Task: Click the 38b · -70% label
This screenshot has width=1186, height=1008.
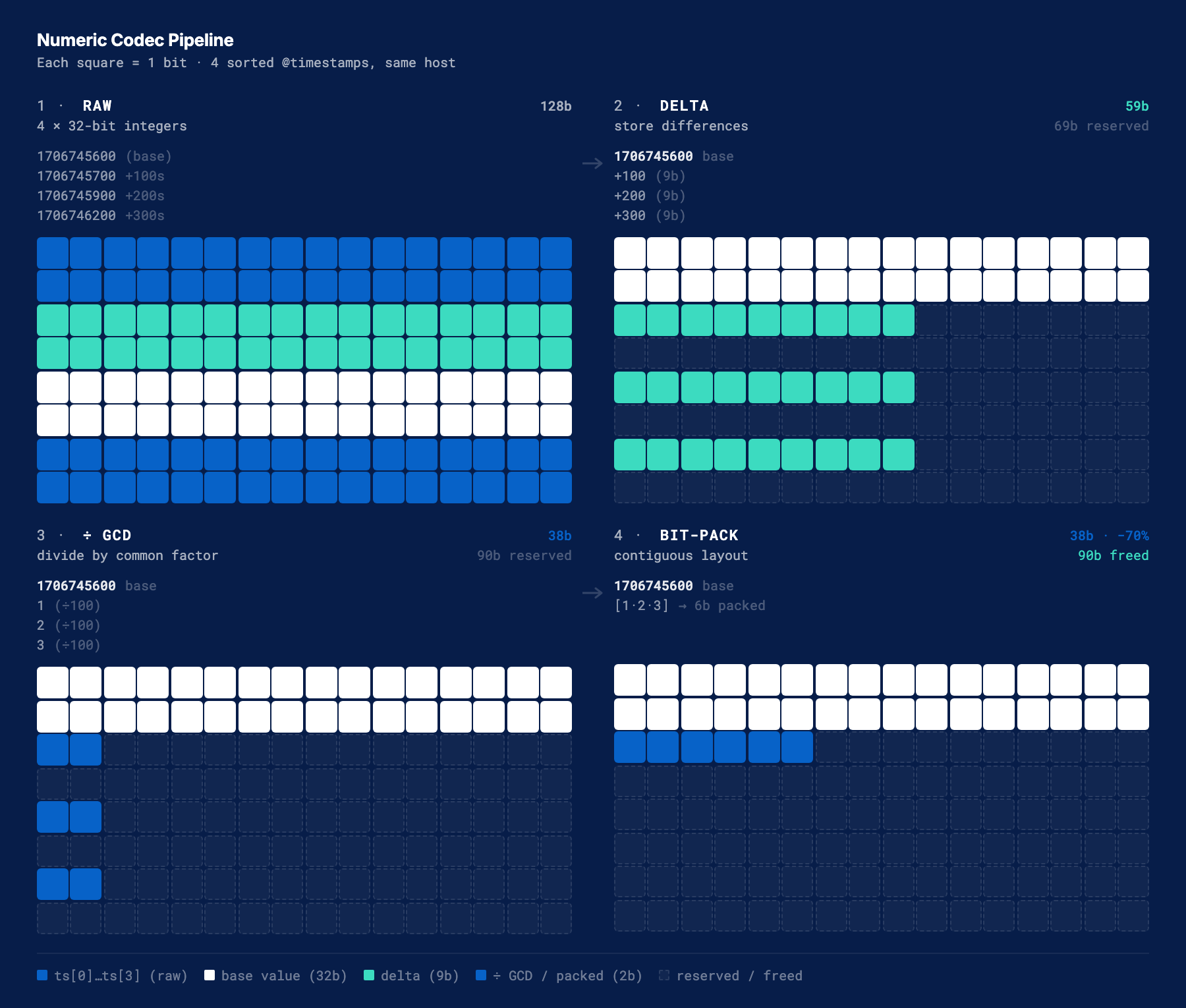Action: point(1109,536)
